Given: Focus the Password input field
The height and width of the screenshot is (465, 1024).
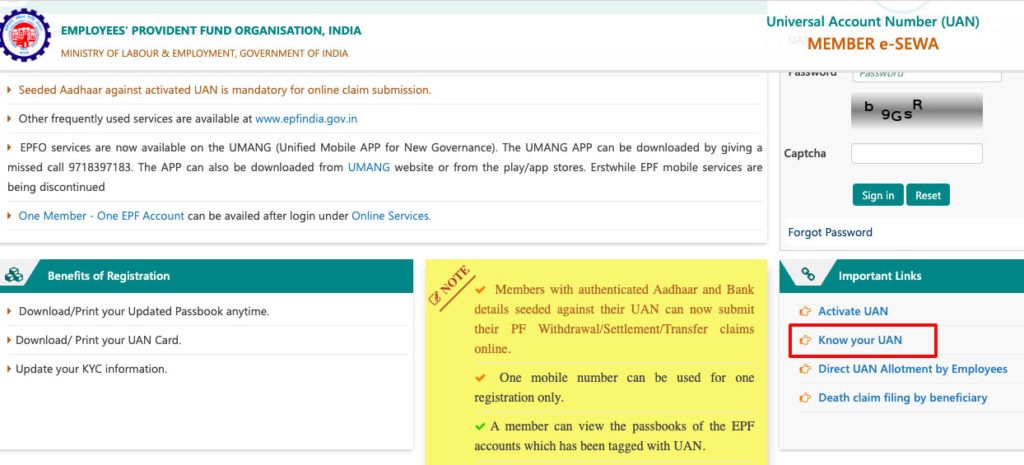Looking at the screenshot, I should pos(927,74).
